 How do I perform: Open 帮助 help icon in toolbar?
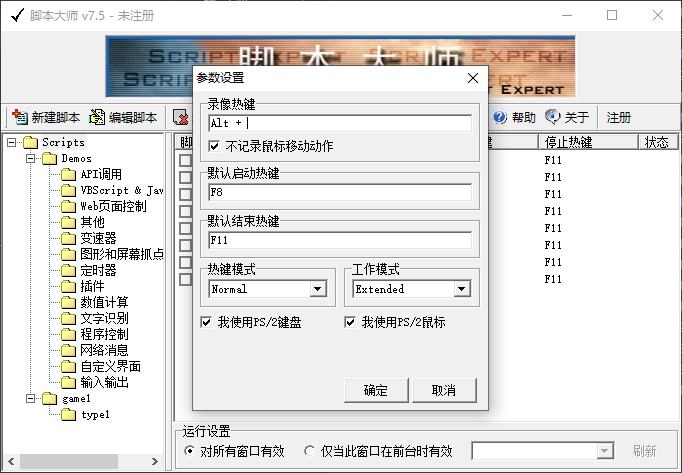499,117
